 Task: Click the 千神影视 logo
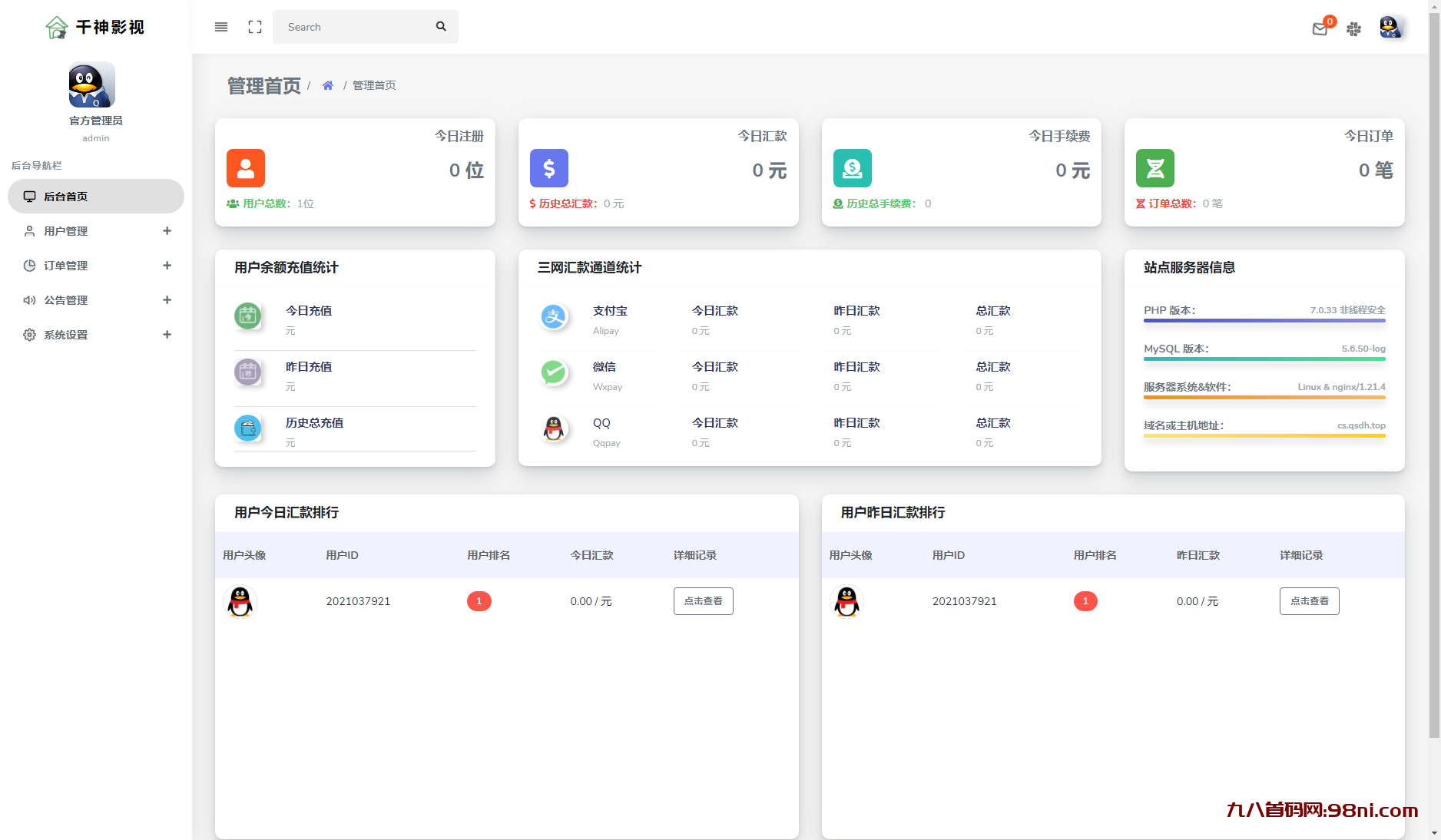[95, 28]
